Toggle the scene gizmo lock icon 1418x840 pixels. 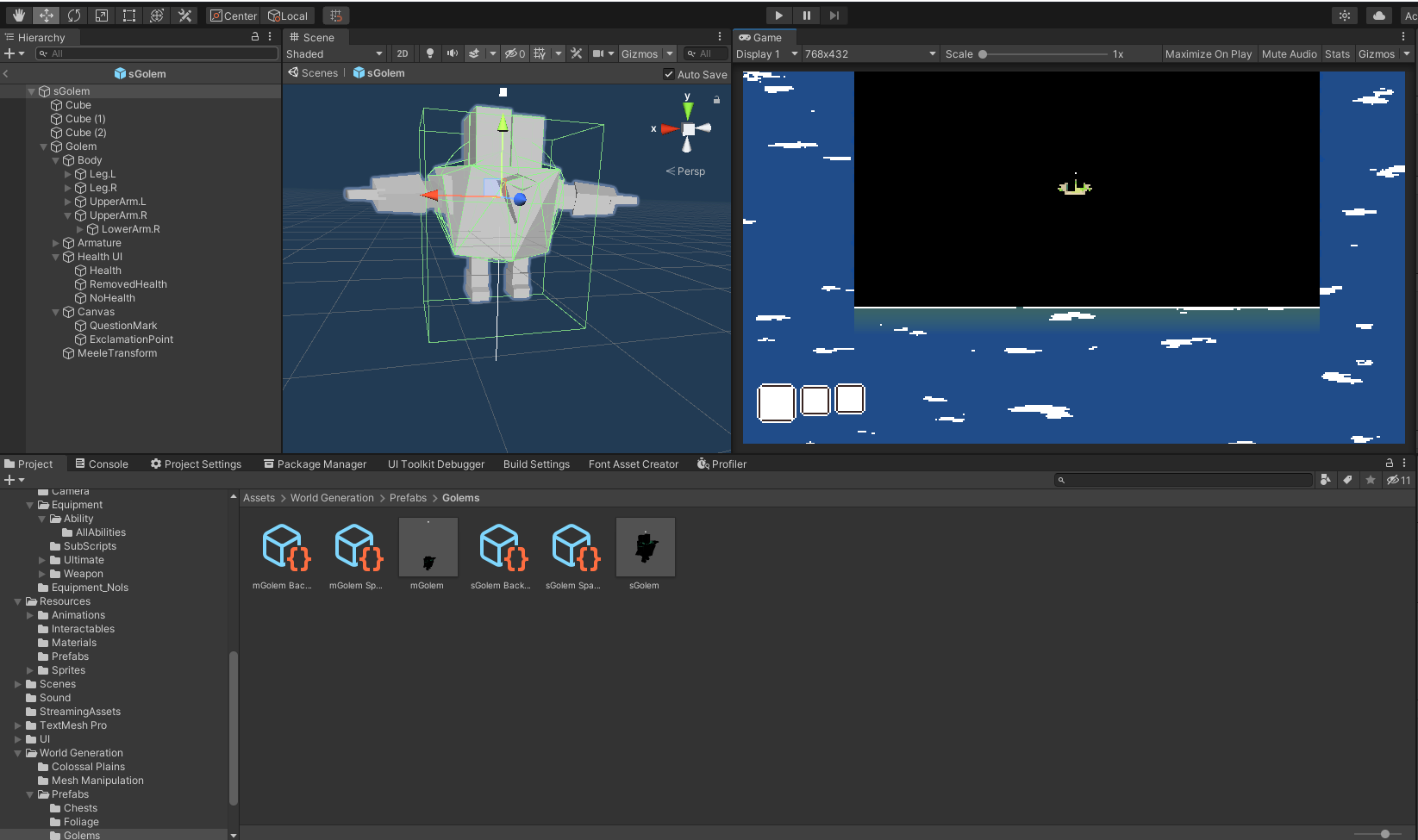pos(716,100)
